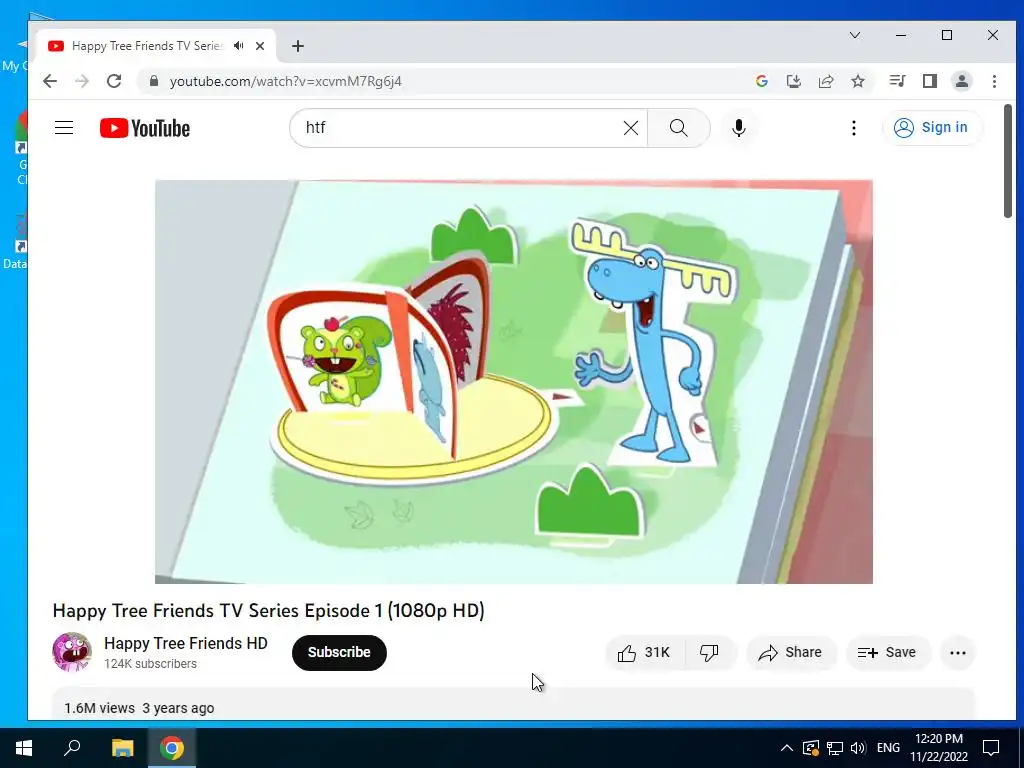
Task: Click the Google icon in address bar
Action: point(761,81)
